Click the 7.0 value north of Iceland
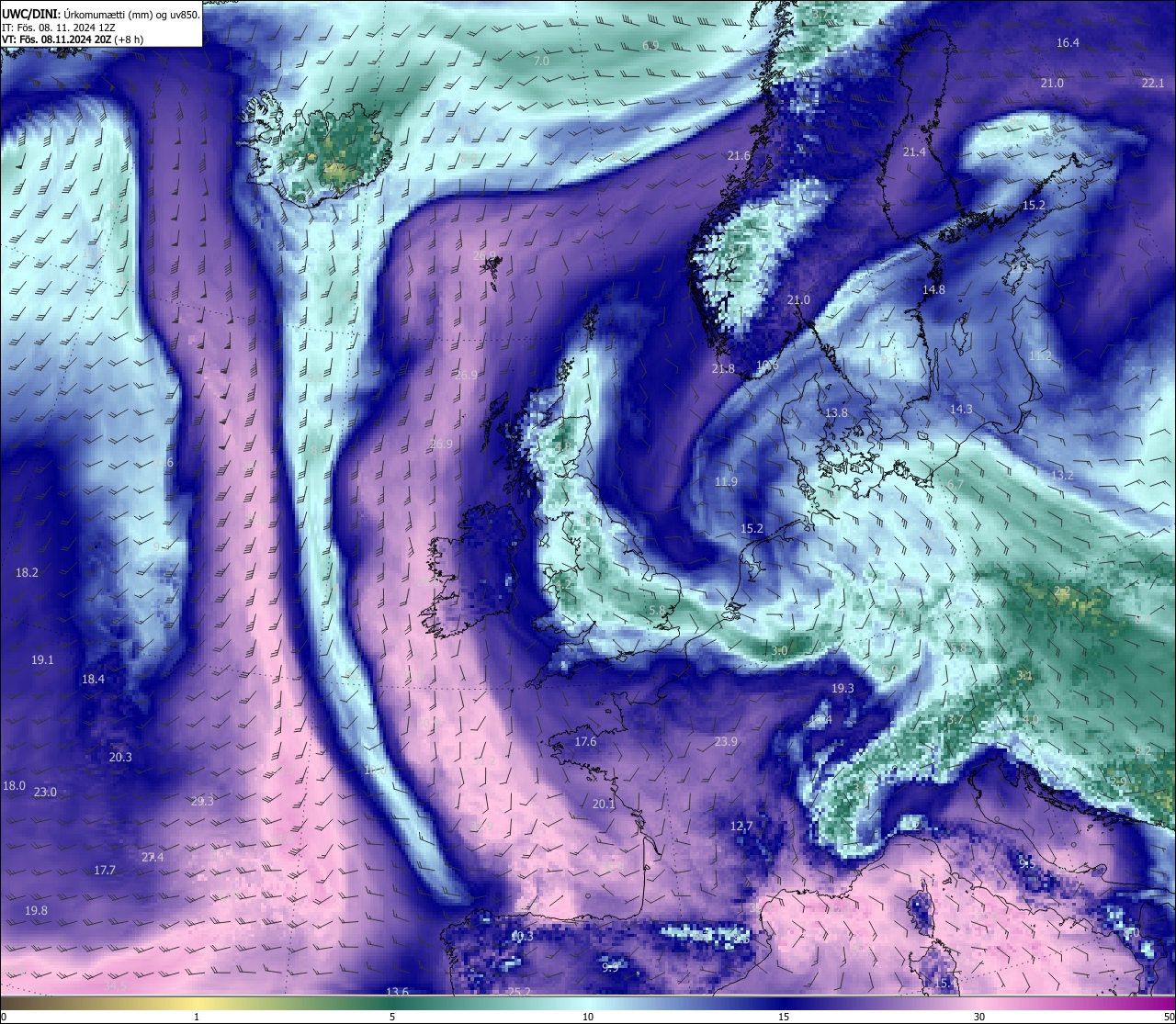This screenshot has width=1176, height=1024. 541,61
